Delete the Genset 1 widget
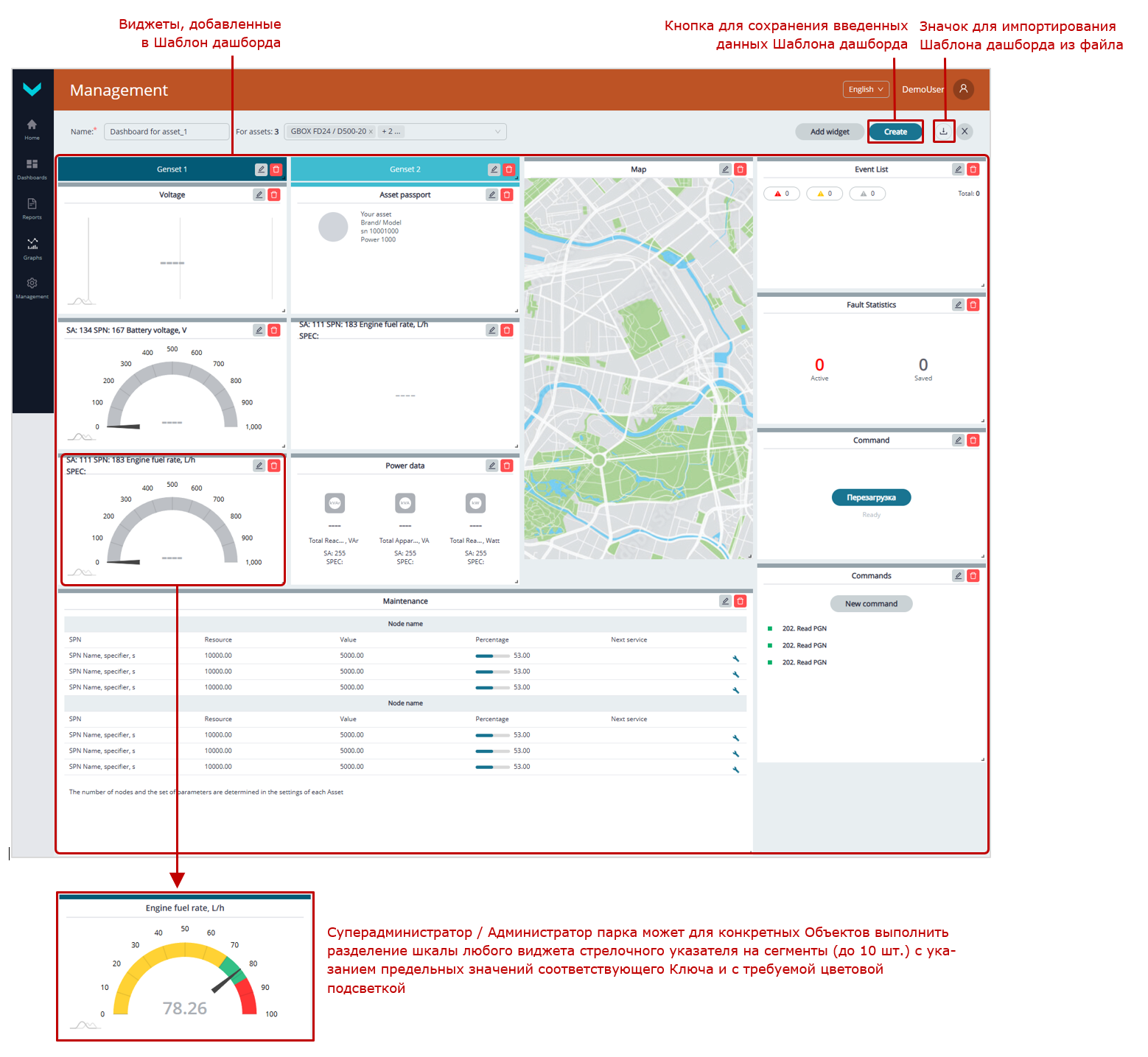The height and width of the screenshot is (1057, 1148). tap(276, 169)
